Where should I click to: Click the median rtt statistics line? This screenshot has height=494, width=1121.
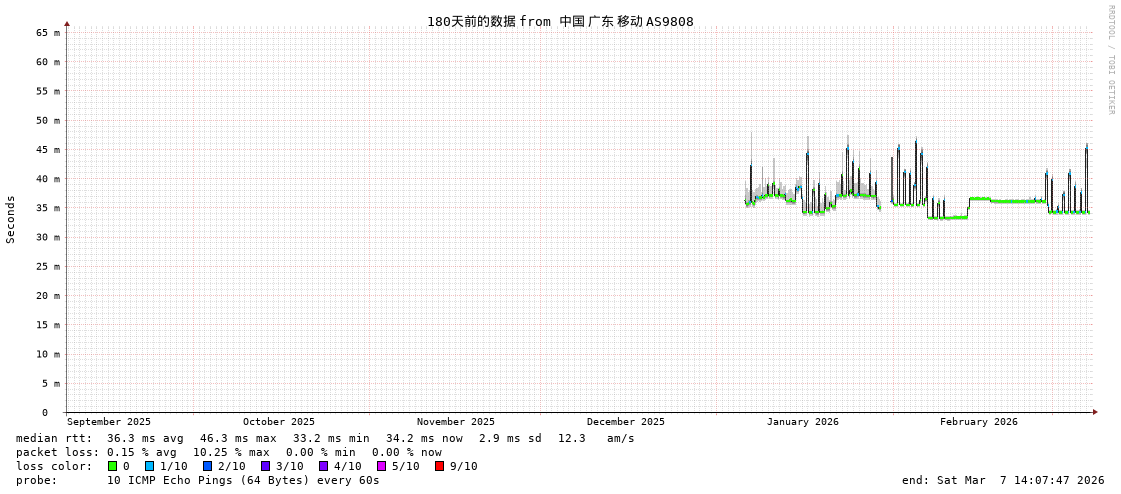click(x=325, y=438)
